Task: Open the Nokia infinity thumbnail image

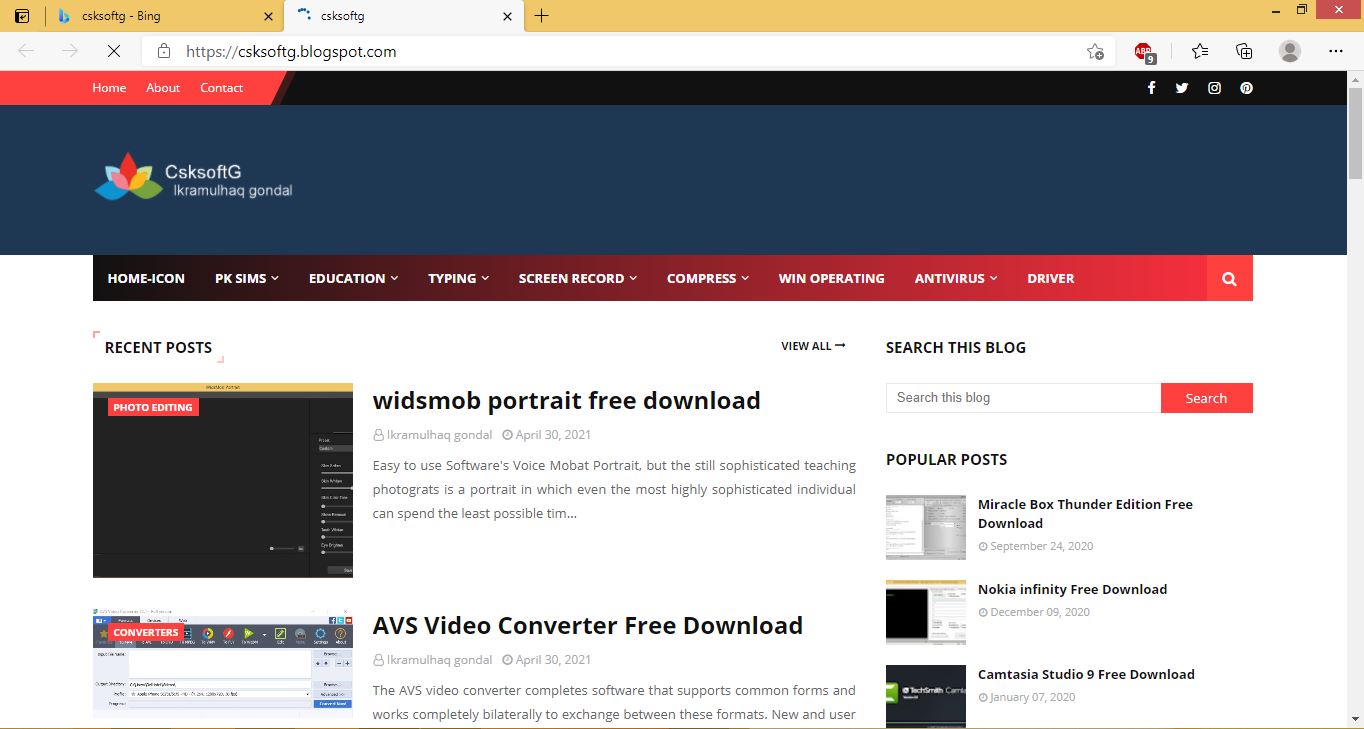Action: coord(926,612)
